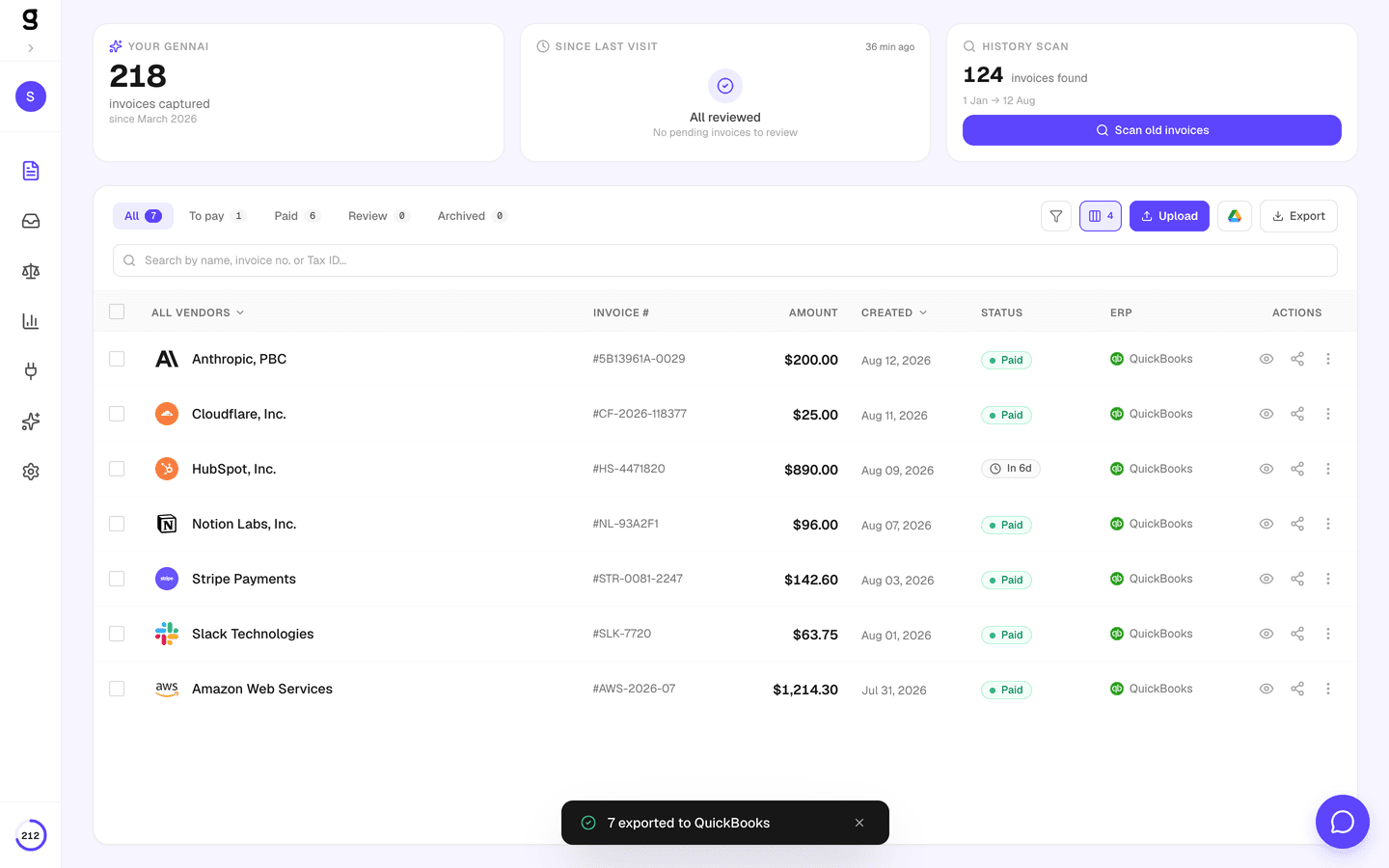Click the Upload button
The width and height of the screenshot is (1389, 868).
pyautogui.click(x=1169, y=216)
